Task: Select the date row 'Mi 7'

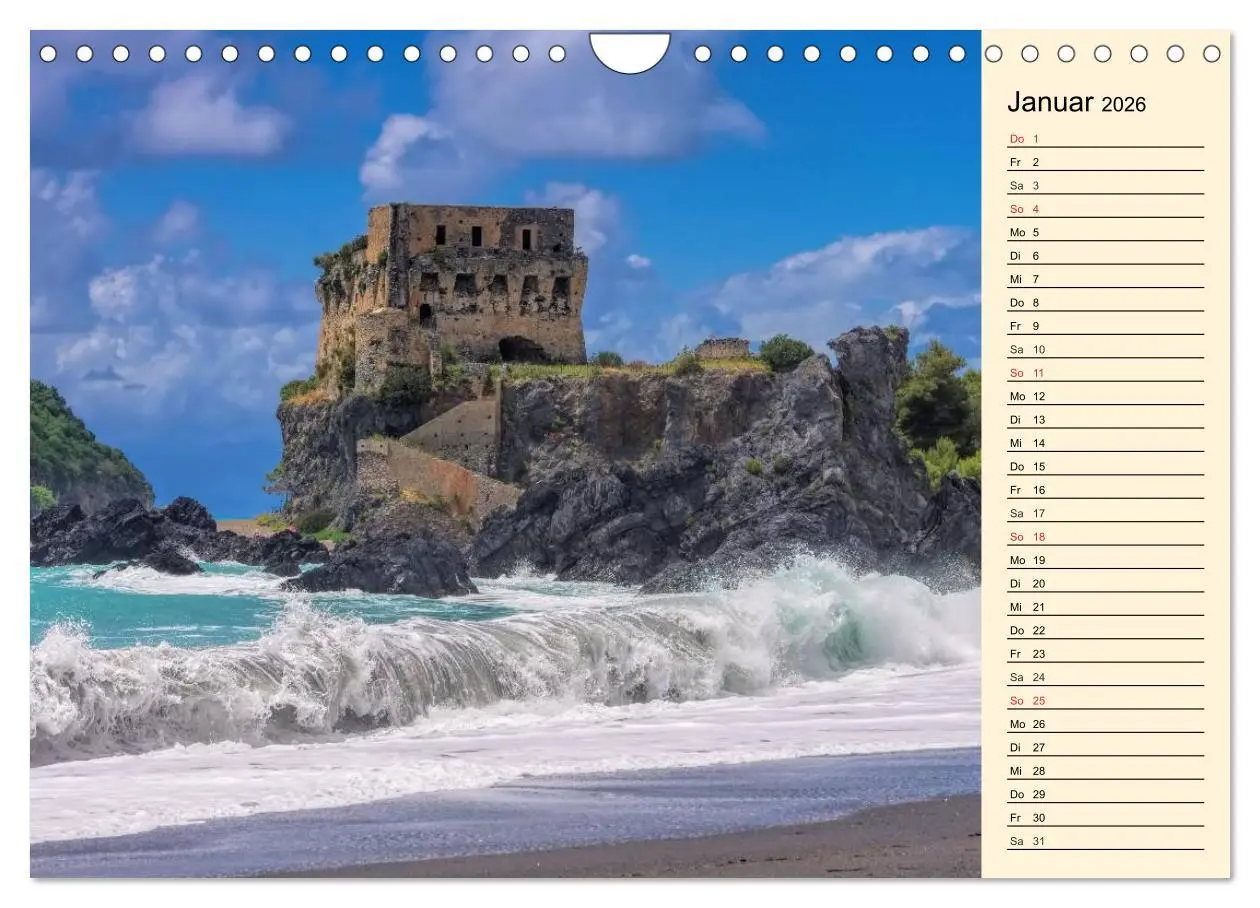Action: [x=1105, y=279]
